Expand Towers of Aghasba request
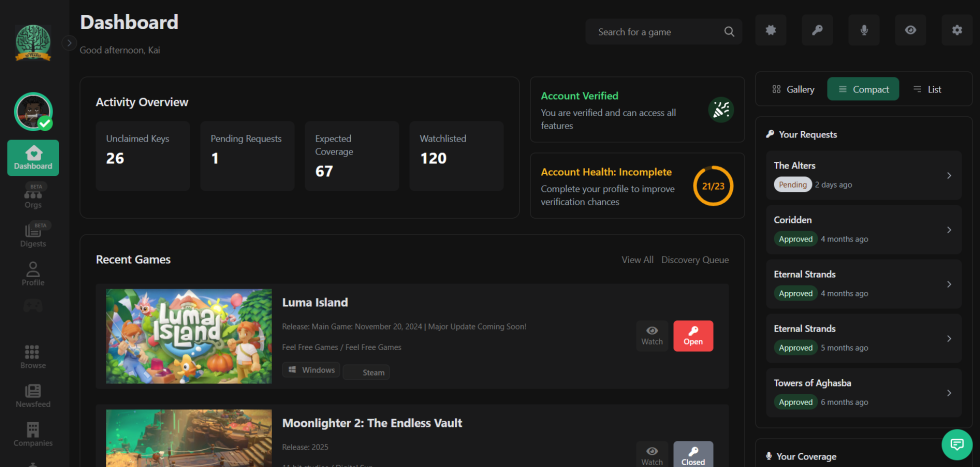Image resolution: width=980 pixels, height=467 pixels. [948, 392]
